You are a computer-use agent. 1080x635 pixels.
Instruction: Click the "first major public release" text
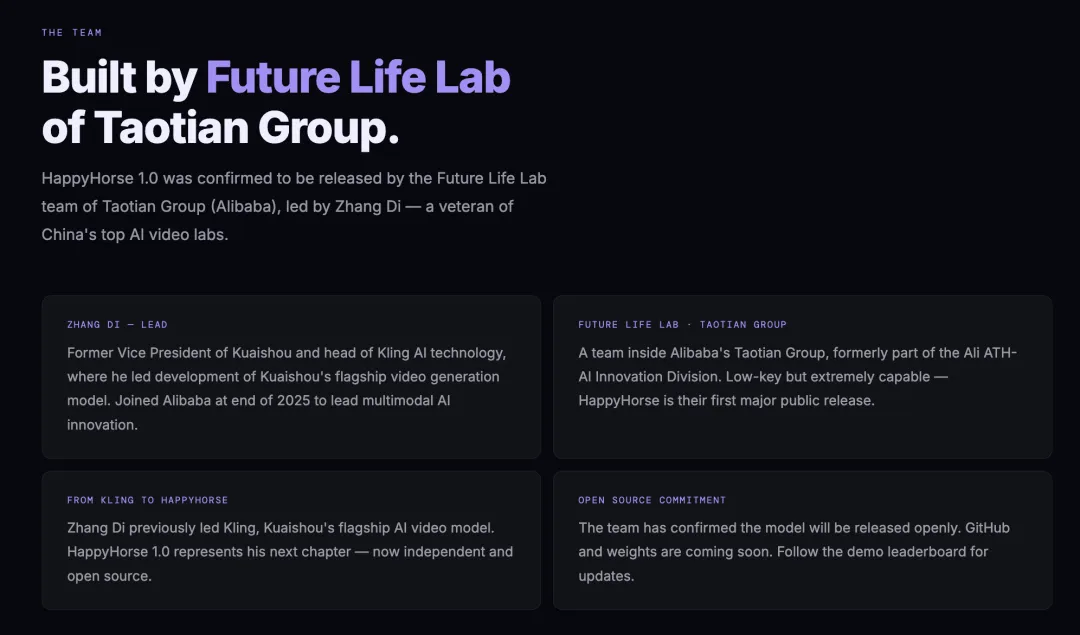click(792, 401)
